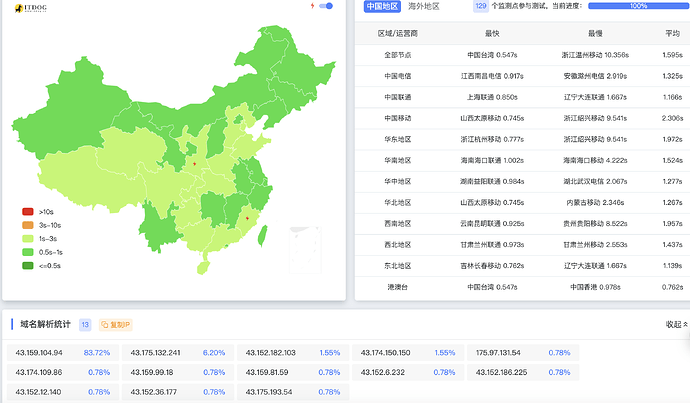690x403 pixels.
Task: Click IP 43.174.109.86
Action: click(x=39, y=372)
